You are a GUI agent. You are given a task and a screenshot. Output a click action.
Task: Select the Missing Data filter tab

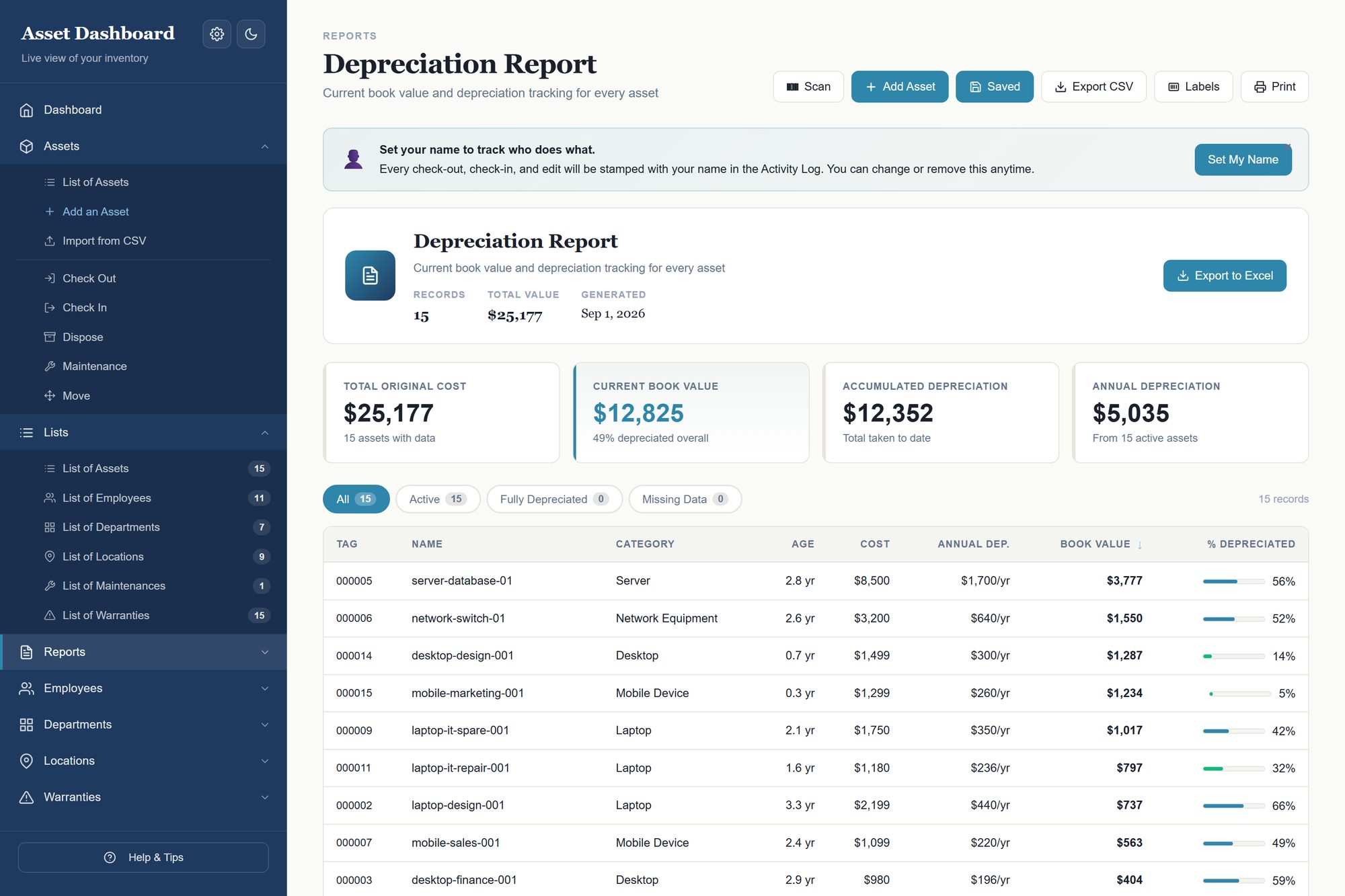pos(685,499)
